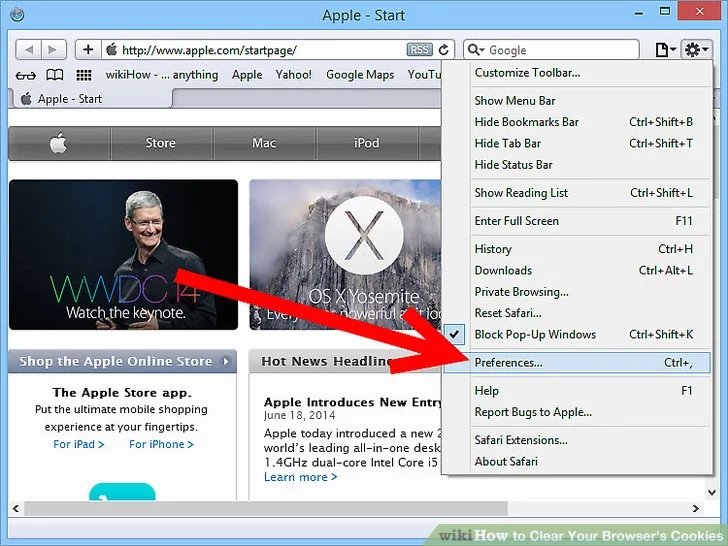Click the For iPad link
The height and width of the screenshot is (546, 728).
[78, 444]
